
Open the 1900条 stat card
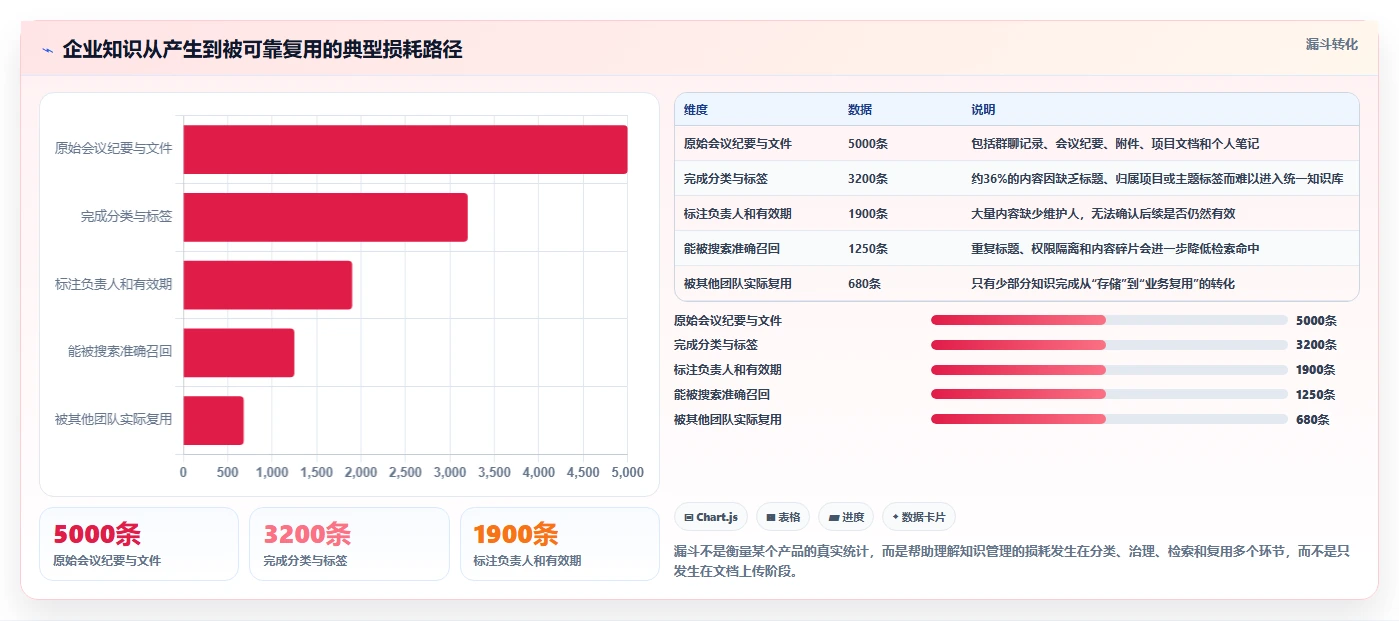(560, 544)
